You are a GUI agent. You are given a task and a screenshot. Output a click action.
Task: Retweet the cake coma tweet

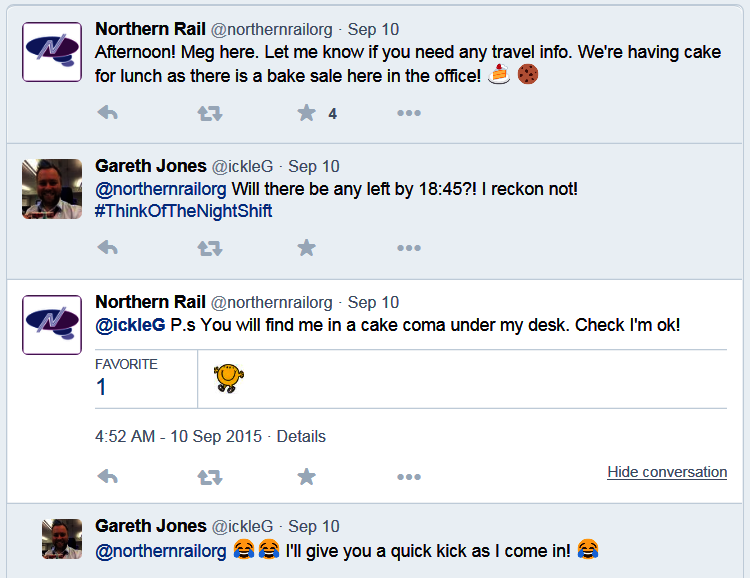point(210,477)
